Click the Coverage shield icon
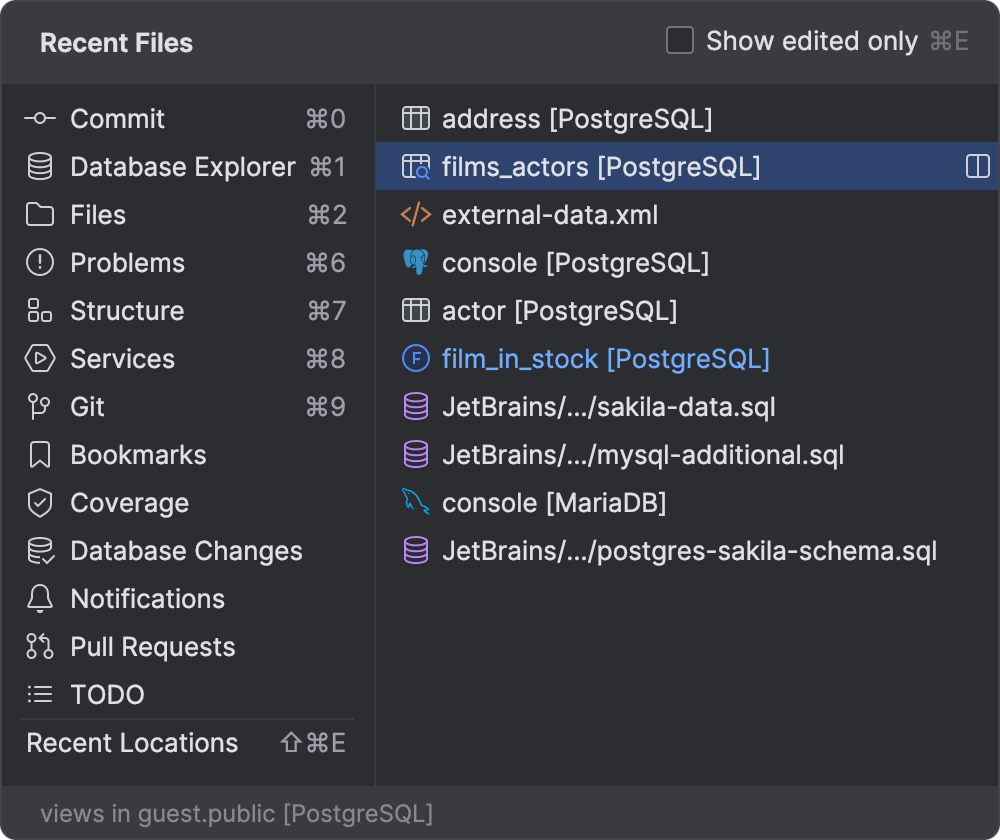The width and height of the screenshot is (1000, 840). (39, 503)
